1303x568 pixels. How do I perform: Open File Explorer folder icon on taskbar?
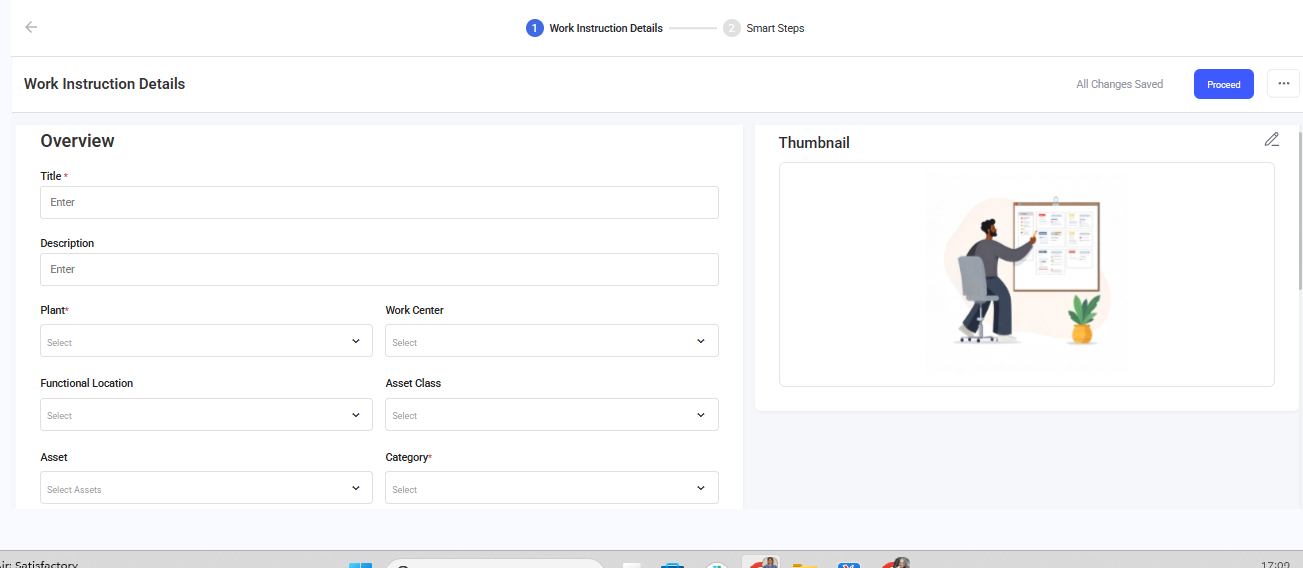coord(804,565)
